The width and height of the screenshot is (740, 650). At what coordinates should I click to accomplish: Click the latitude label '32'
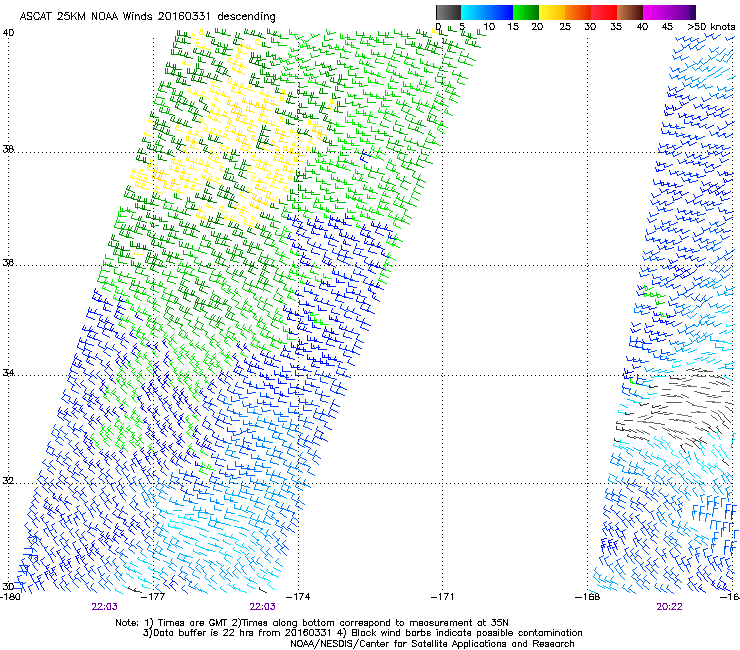[8, 481]
